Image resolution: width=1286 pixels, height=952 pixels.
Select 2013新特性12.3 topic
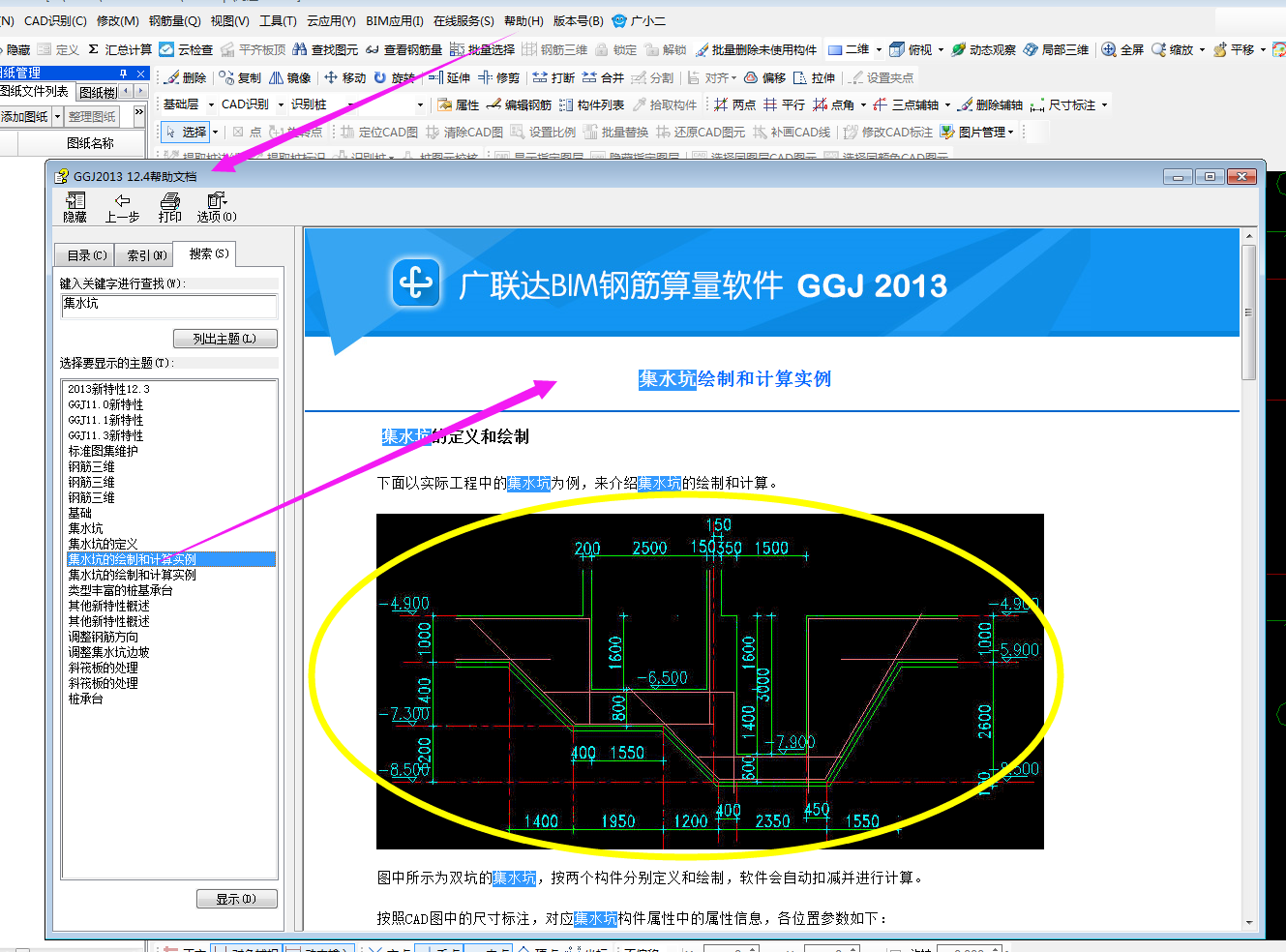[108, 389]
